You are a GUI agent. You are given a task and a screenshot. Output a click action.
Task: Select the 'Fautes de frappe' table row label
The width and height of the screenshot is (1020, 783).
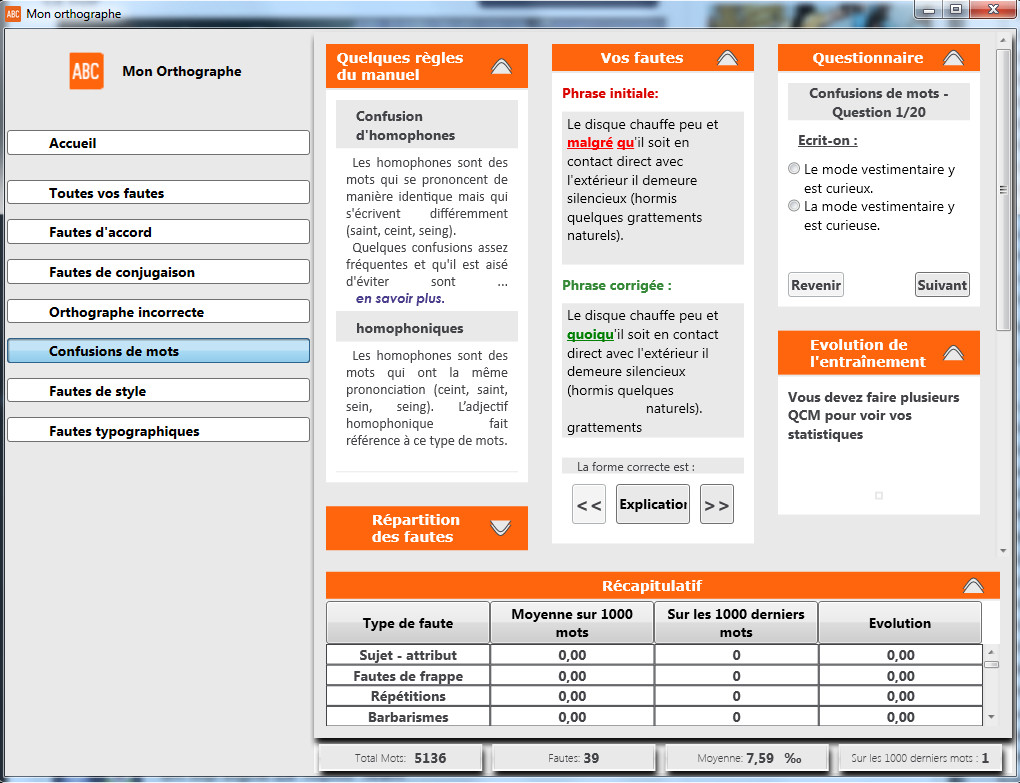point(408,676)
